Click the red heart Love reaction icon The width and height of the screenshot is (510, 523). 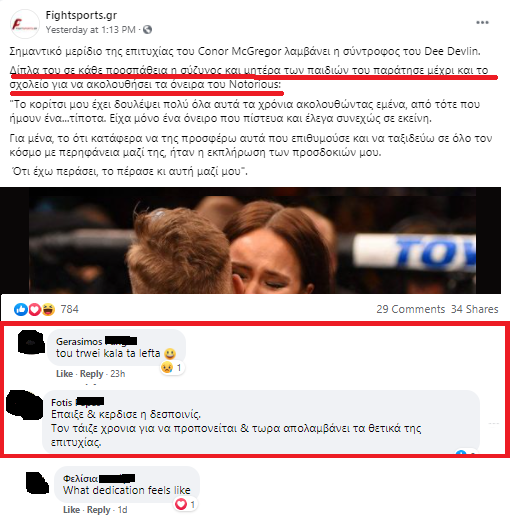coord(34,310)
